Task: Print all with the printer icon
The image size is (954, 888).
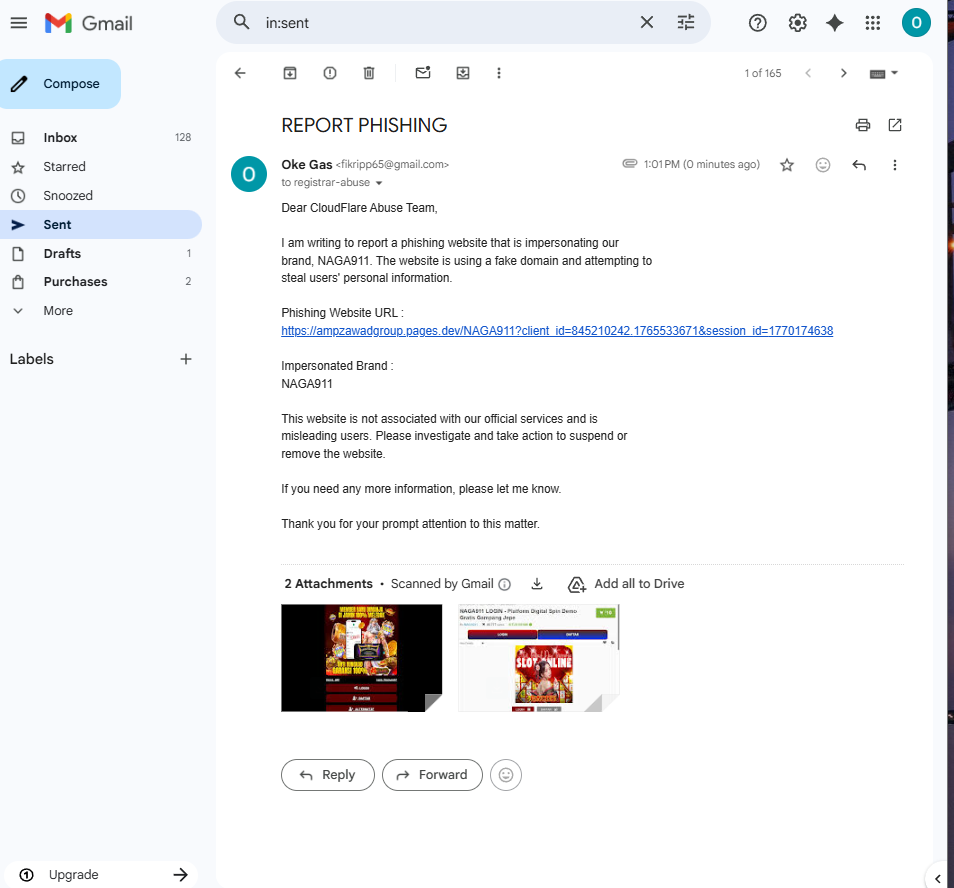Action: tap(863, 125)
